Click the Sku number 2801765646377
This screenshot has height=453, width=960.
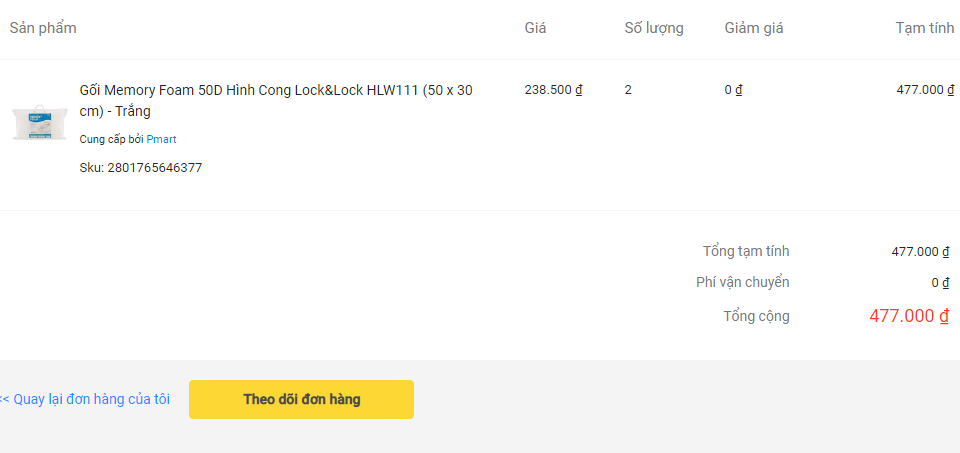tap(154, 168)
